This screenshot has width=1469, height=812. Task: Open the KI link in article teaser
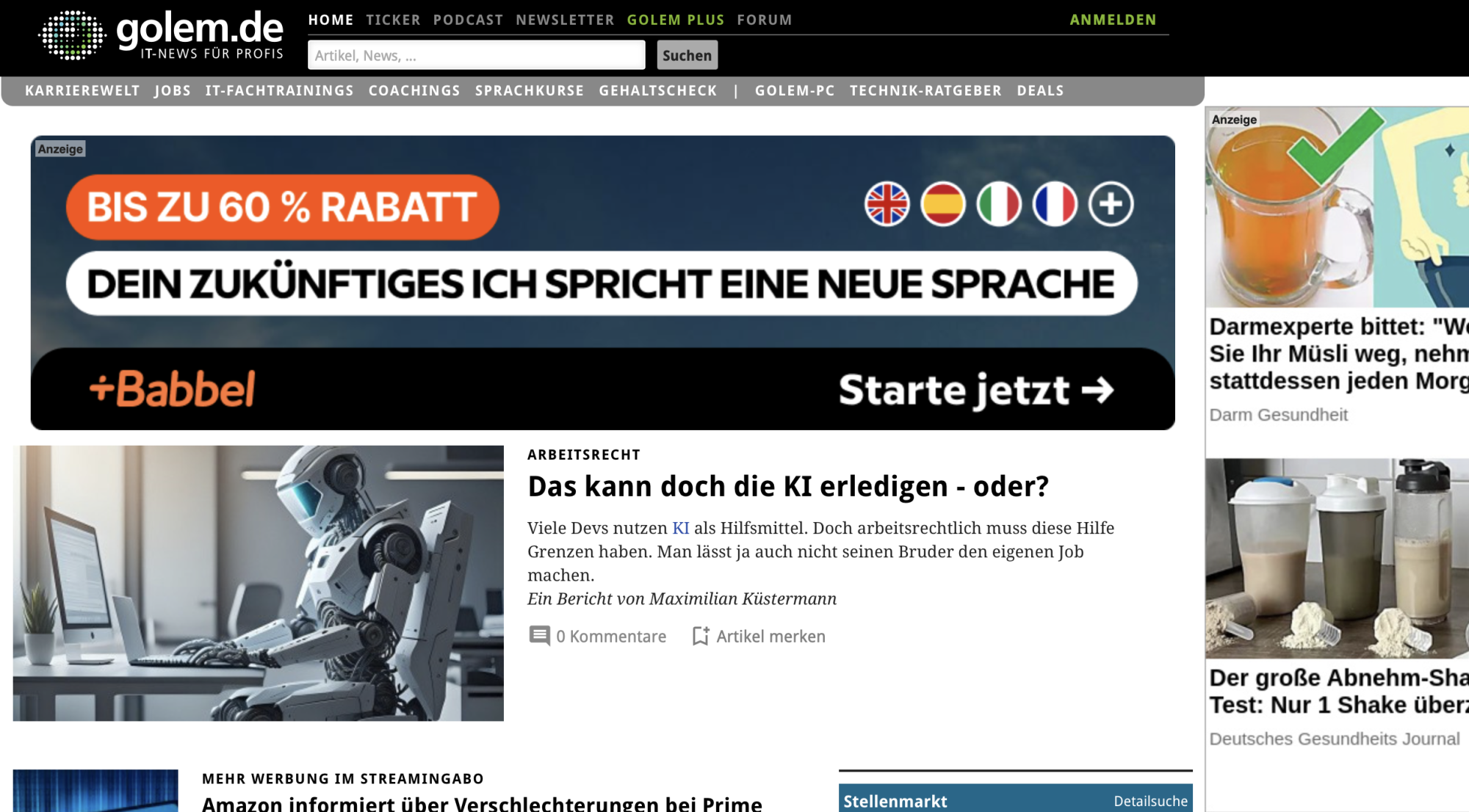680,528
